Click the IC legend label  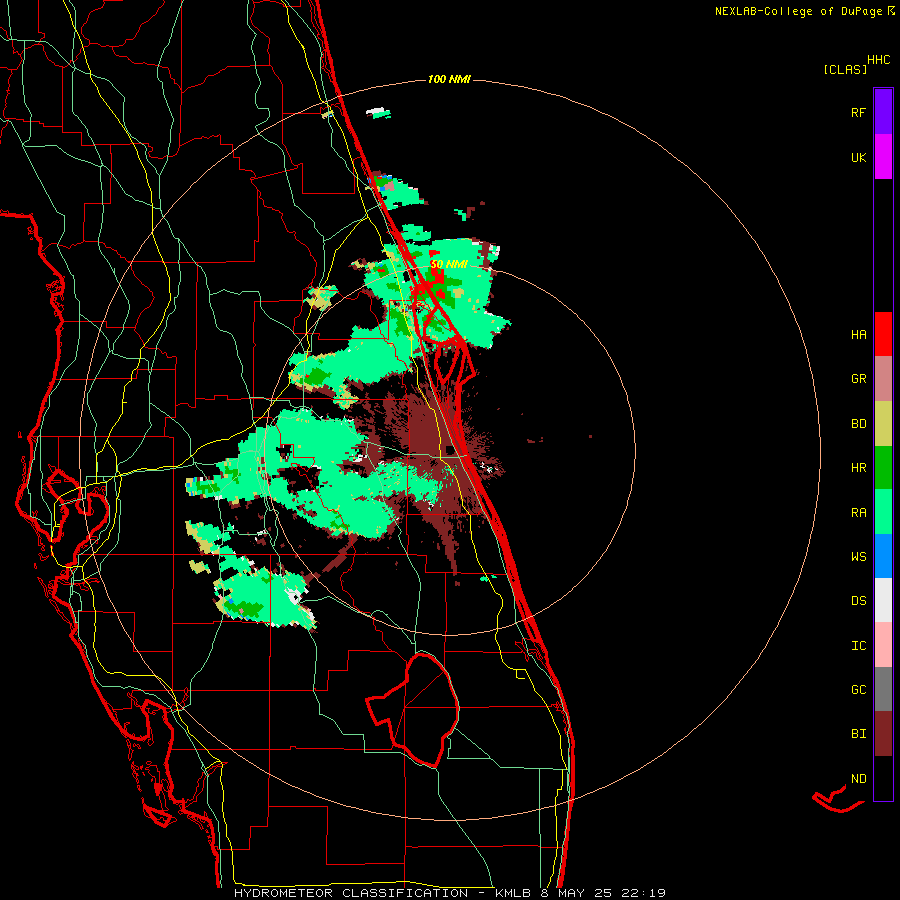(x=859, y=646)
